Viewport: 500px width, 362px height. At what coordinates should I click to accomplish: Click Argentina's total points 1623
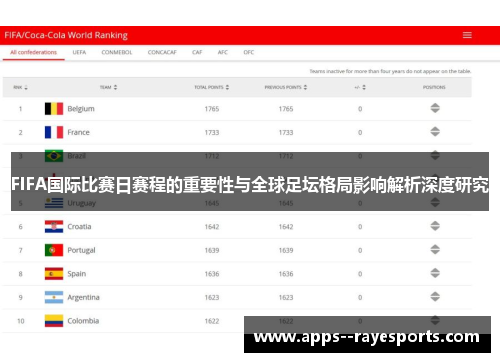212,298
